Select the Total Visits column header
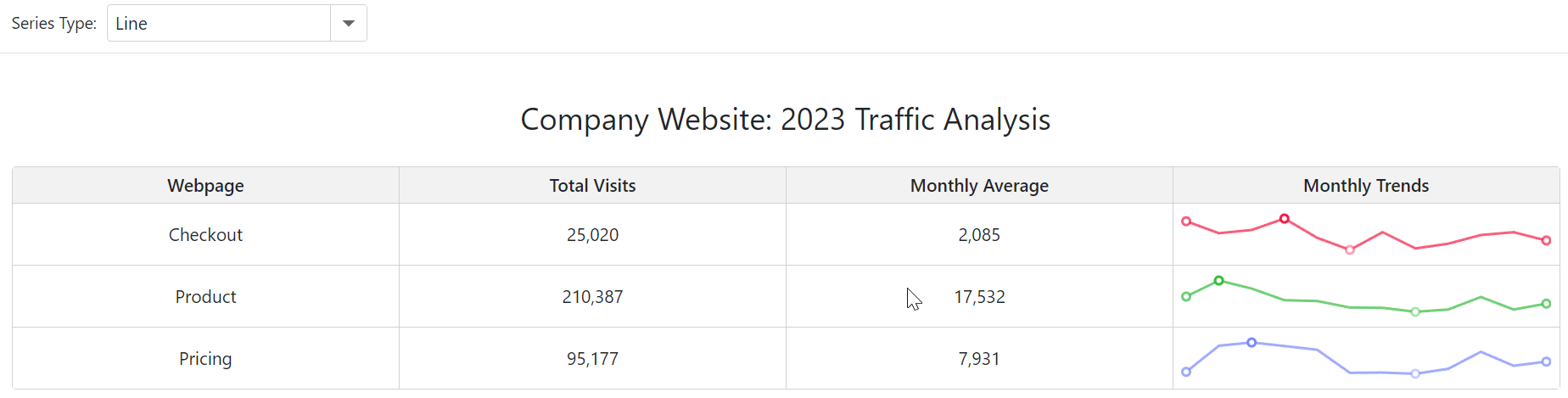This screenshot has height=398, width=1568. click(x=593, y=185)
